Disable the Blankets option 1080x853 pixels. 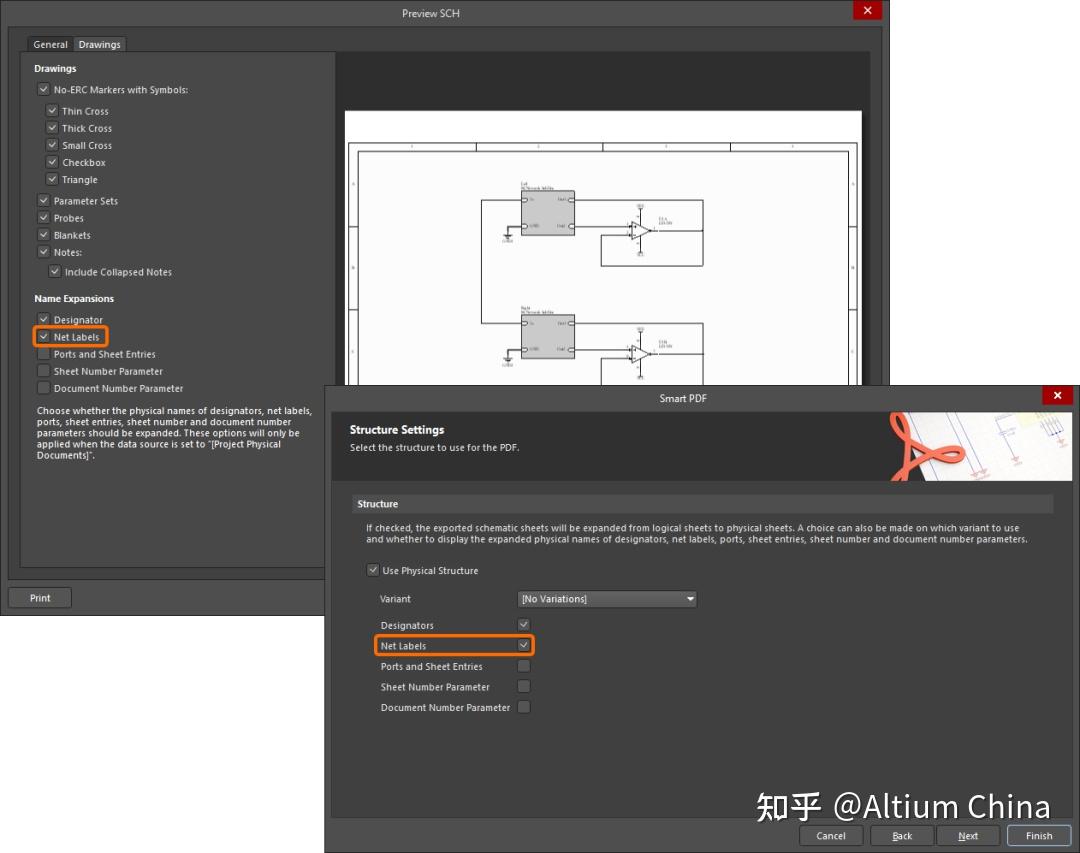click(x=44, y=235)
